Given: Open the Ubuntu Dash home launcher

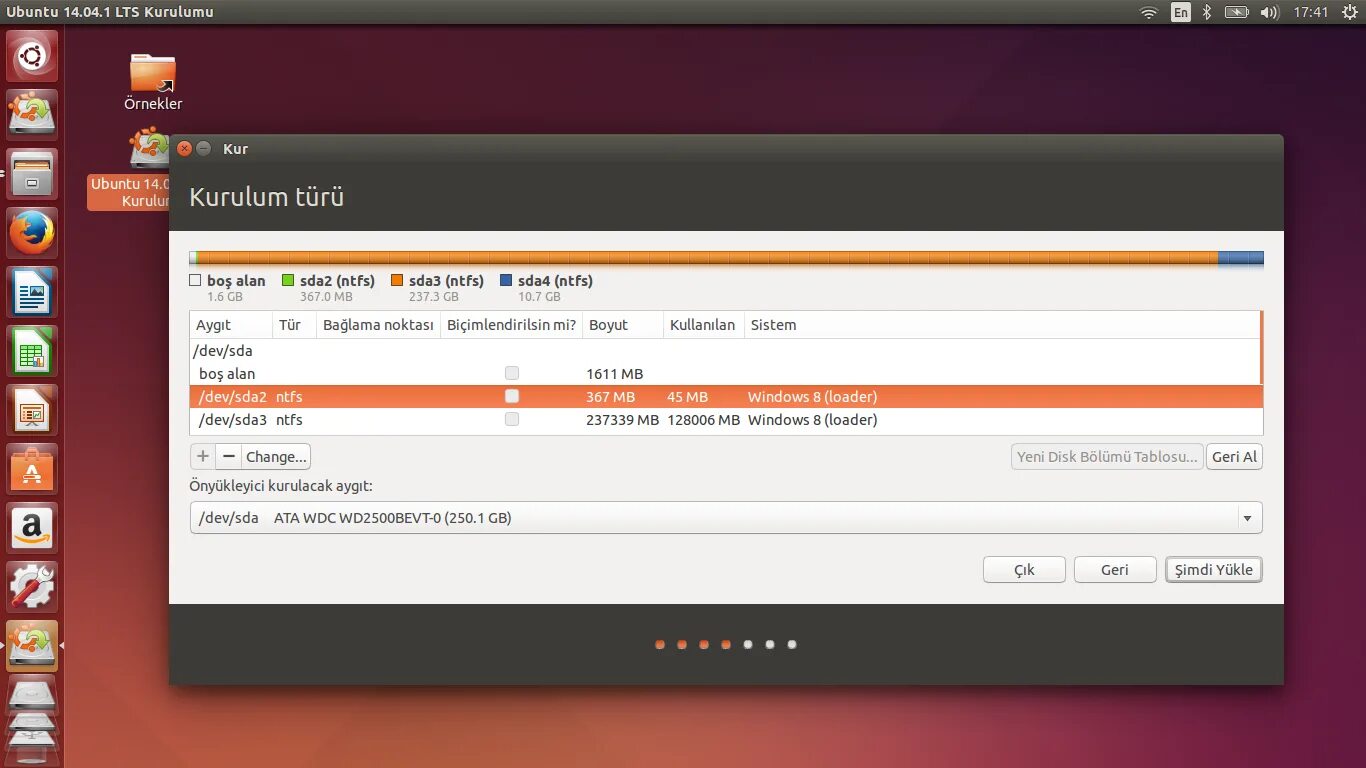Looking at the screenshot, I should pyautogui.click(x=32, y=56).
